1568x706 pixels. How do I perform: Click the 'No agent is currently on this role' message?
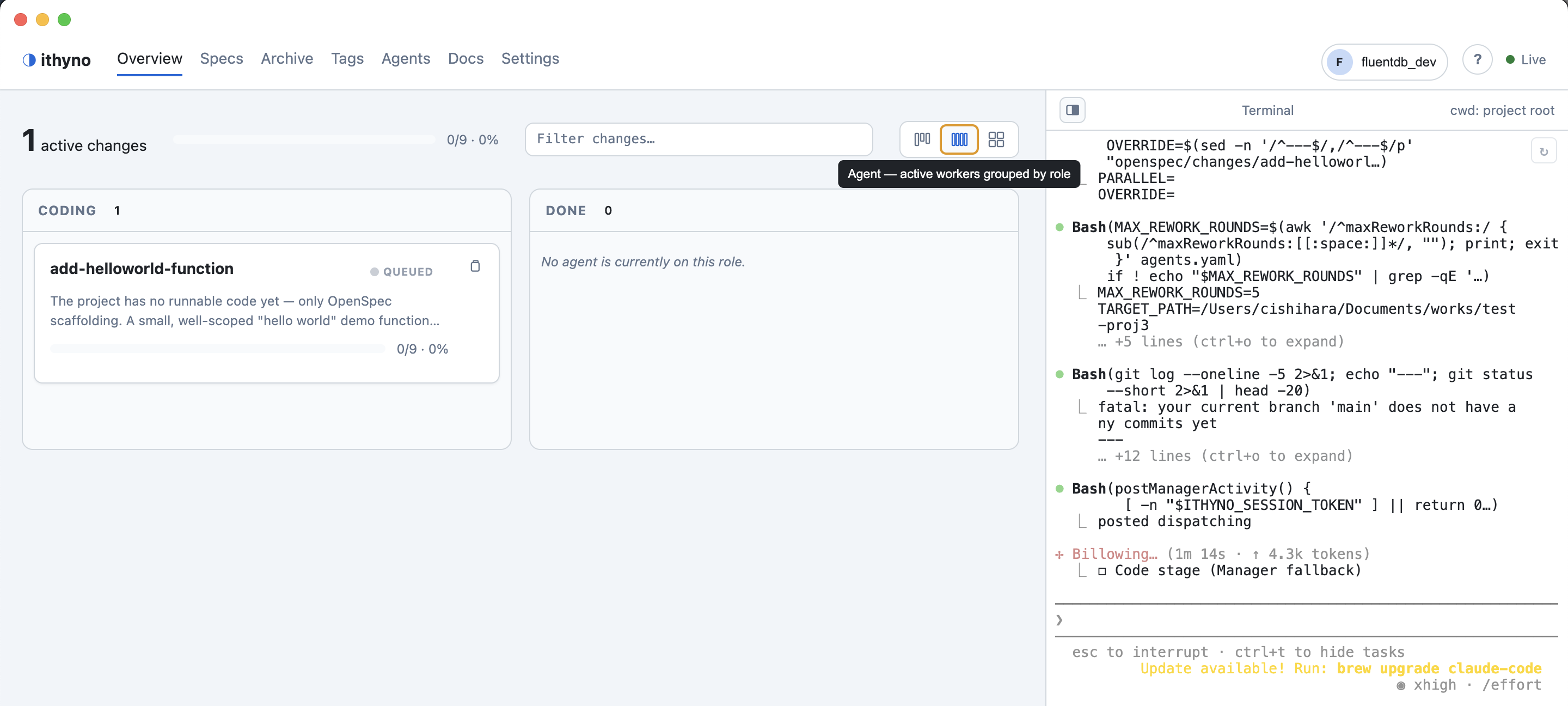643,261
